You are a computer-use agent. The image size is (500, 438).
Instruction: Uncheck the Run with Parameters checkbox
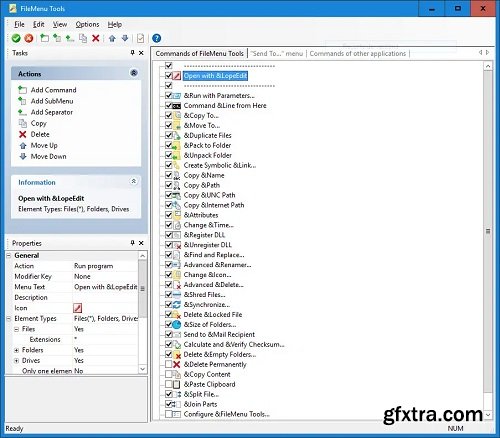[x=169, y=96]
